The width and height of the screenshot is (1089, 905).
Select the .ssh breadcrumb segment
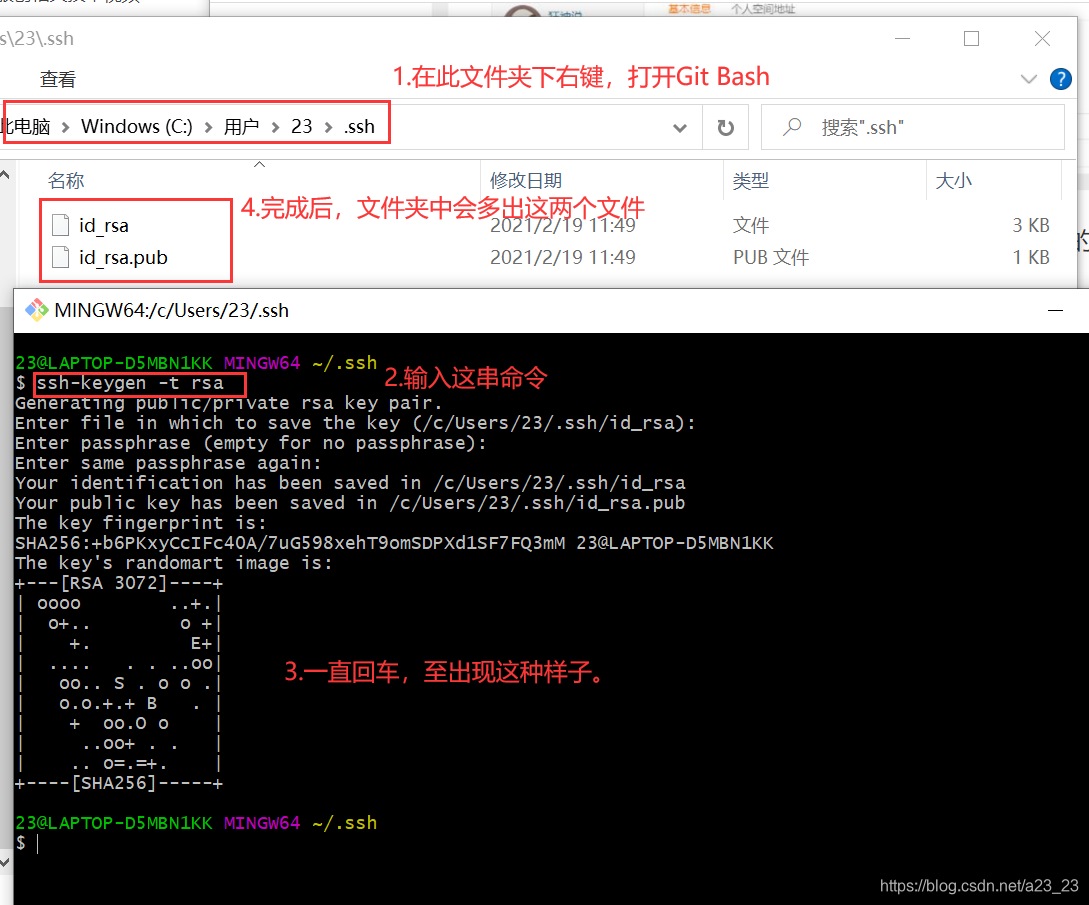[x=359, y=126]
